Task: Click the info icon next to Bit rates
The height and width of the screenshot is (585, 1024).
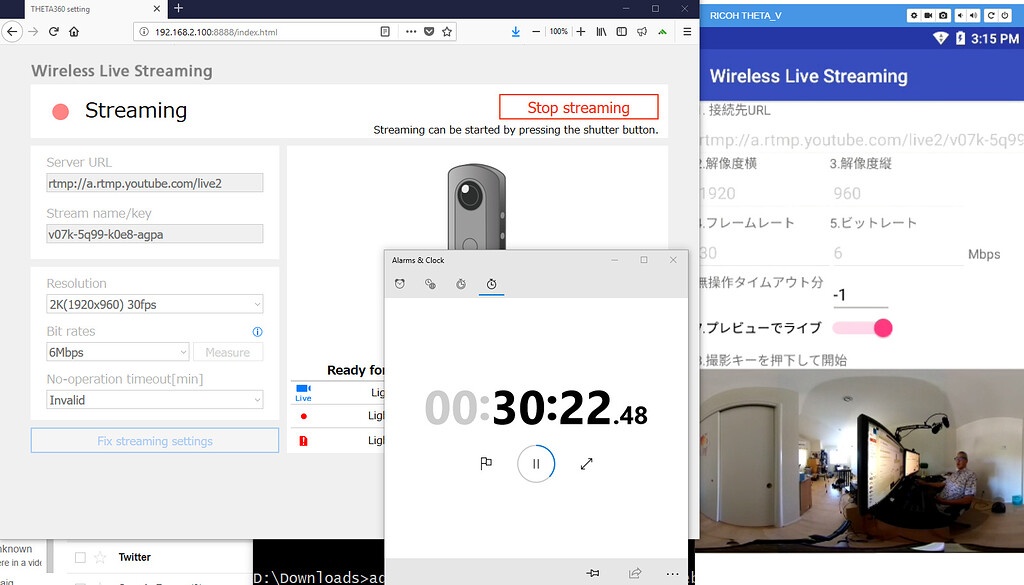Action: pos(257,331)
